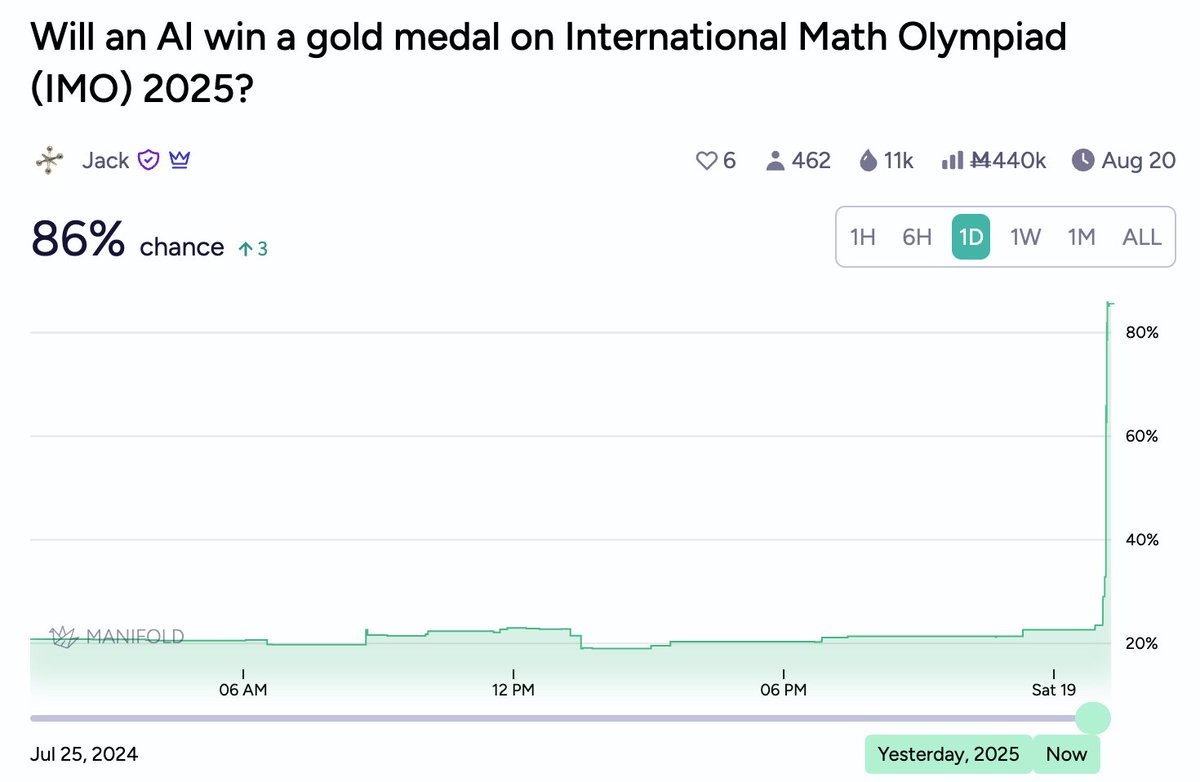1200x782 pixels.
Task: Switch chart to 1M range
Action: [x=1081, y=237]
